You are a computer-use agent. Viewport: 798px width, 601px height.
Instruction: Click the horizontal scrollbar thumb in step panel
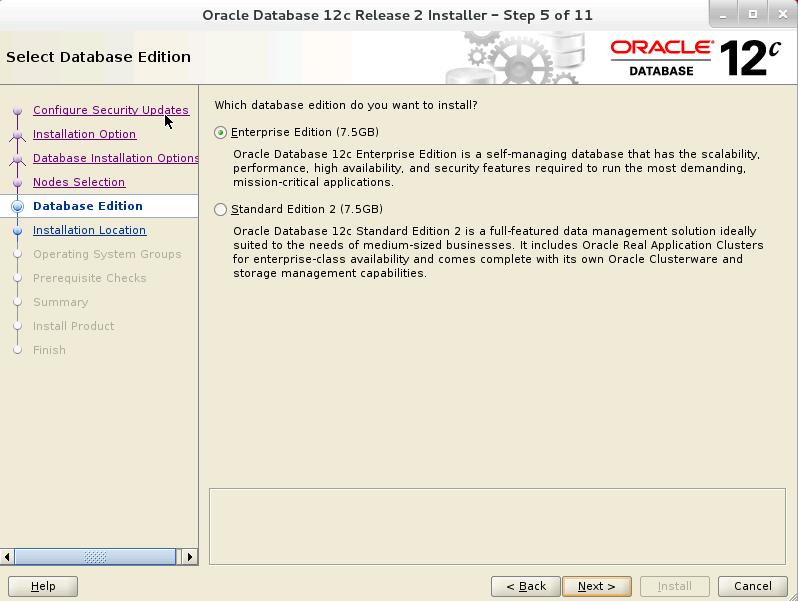point(95,557)
